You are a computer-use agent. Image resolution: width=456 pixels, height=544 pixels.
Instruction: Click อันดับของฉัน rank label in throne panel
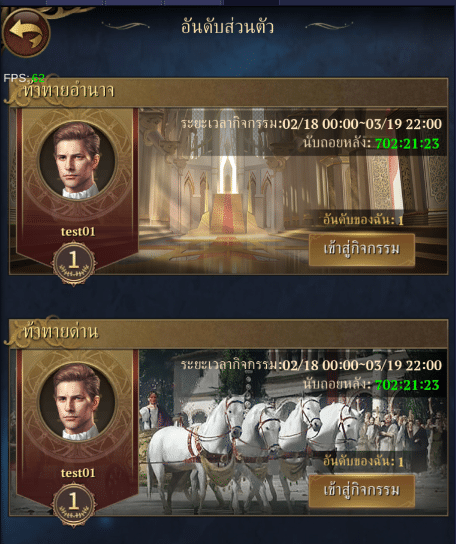point(363,220)
